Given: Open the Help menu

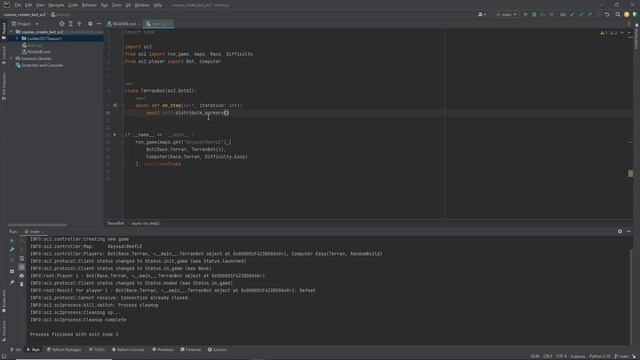Looking at the screenshot, I should click(x=158, y=5).
